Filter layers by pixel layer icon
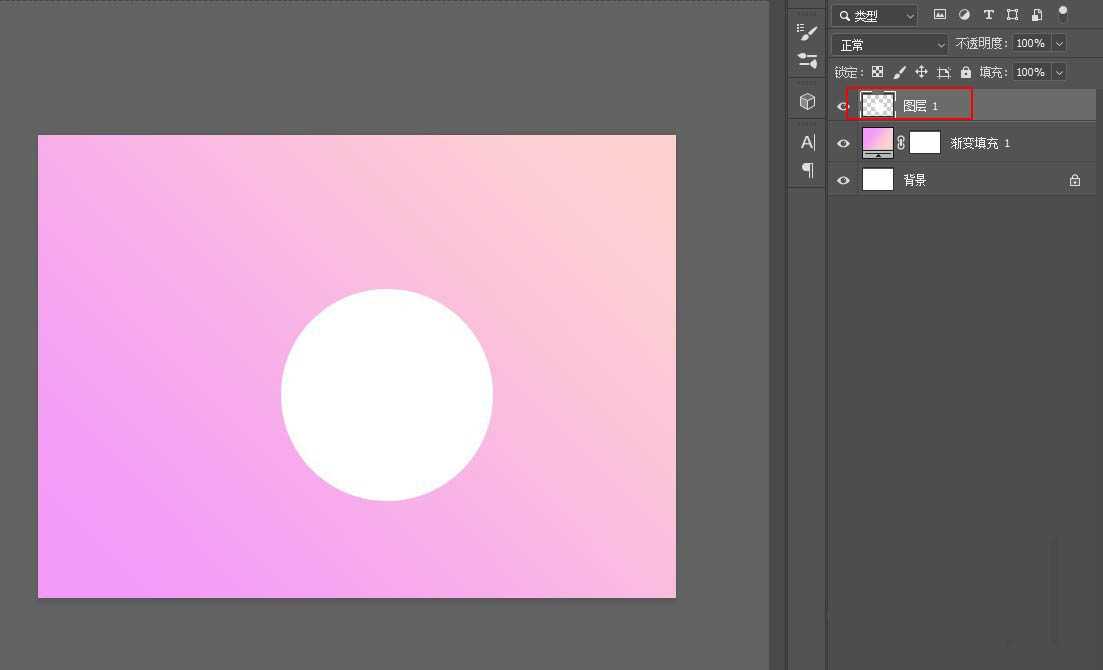This screenshot has width=1103, height=670. (939, 15)
